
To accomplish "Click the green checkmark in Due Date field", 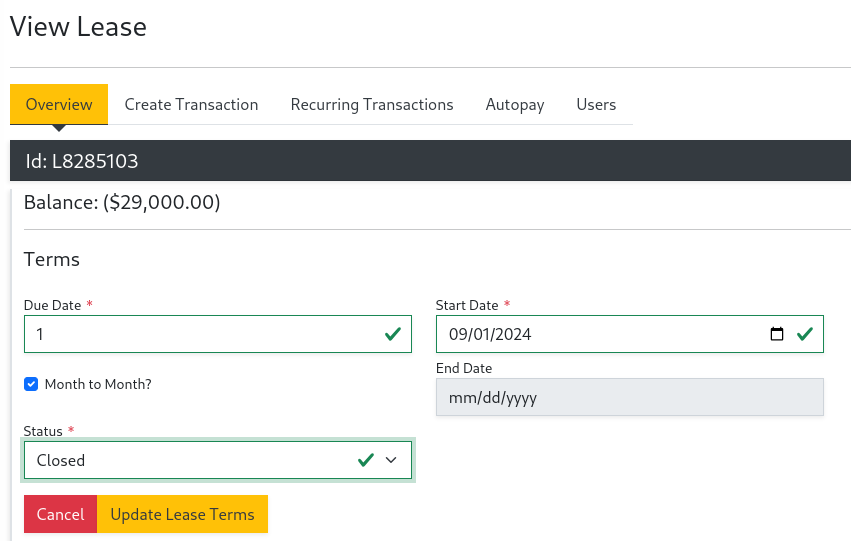I will 393,334.
